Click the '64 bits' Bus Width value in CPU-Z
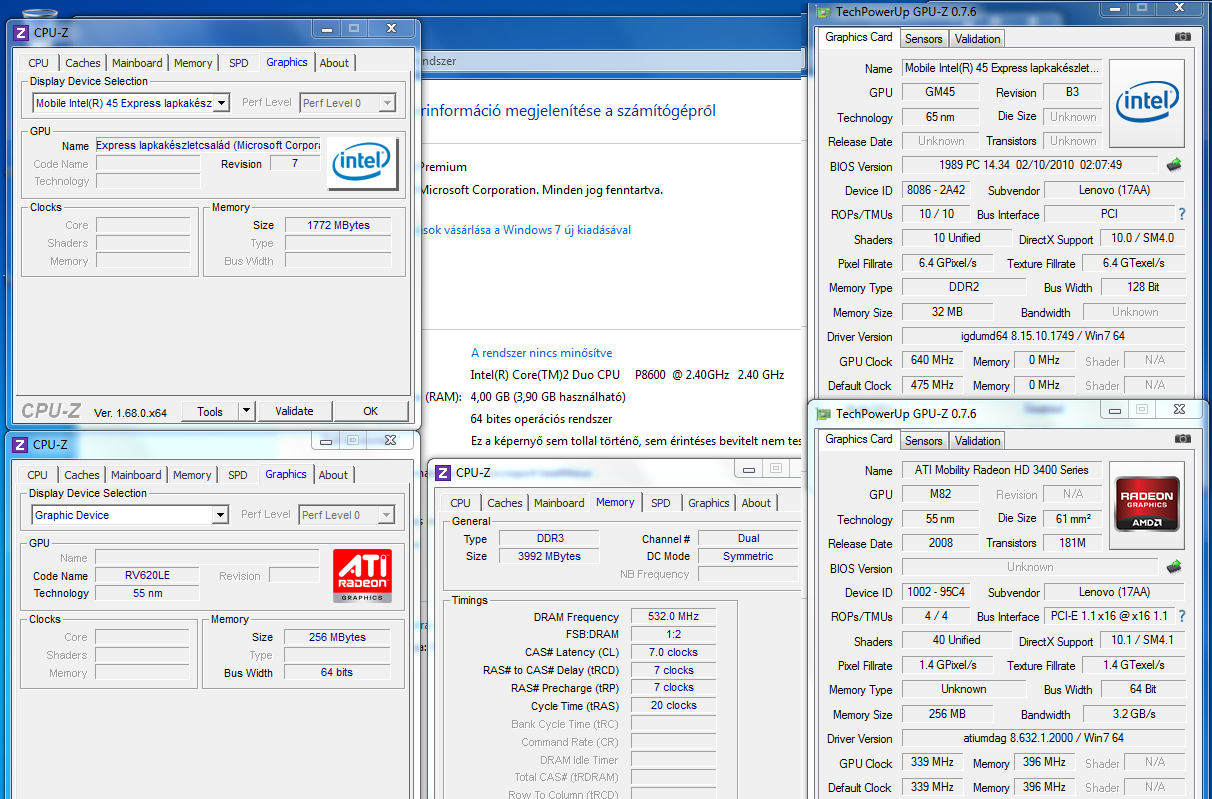The image size is (1212, 799). pyautogui.click(x=336, y=672)
